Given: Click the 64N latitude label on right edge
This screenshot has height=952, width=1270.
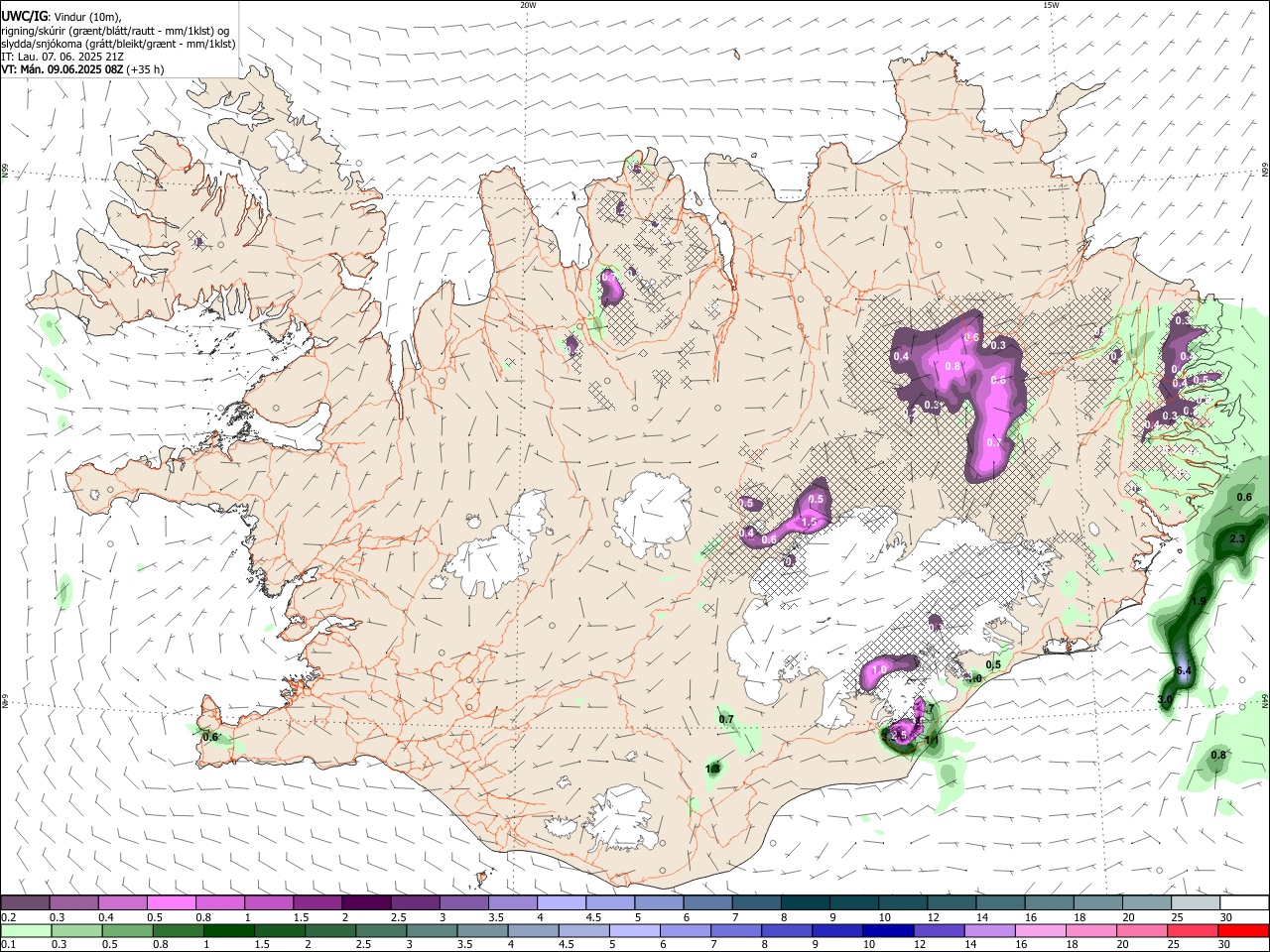Looking at the screenshot, I should point(1265,700).
